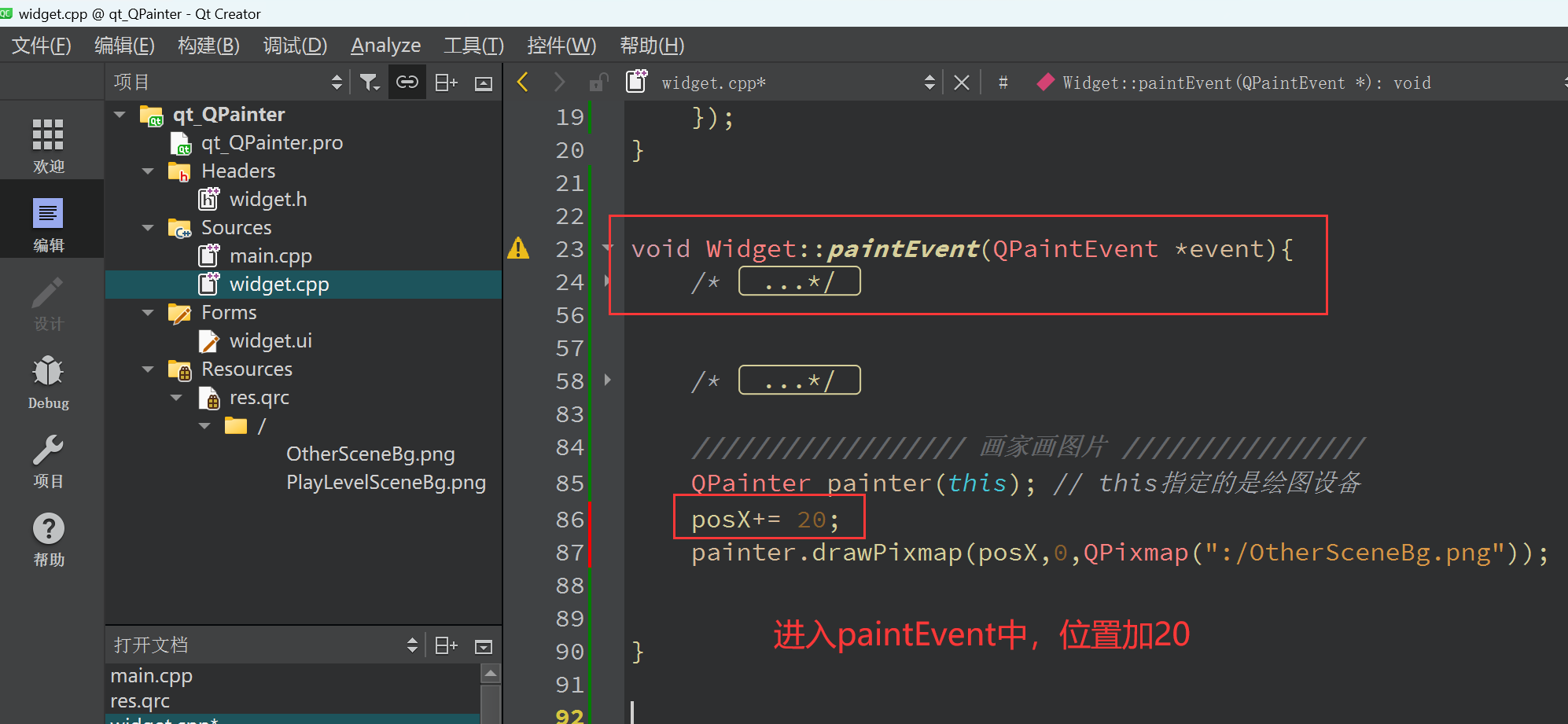
Task: Click the drawPixmap call on line 87
Action: point(886,553)
